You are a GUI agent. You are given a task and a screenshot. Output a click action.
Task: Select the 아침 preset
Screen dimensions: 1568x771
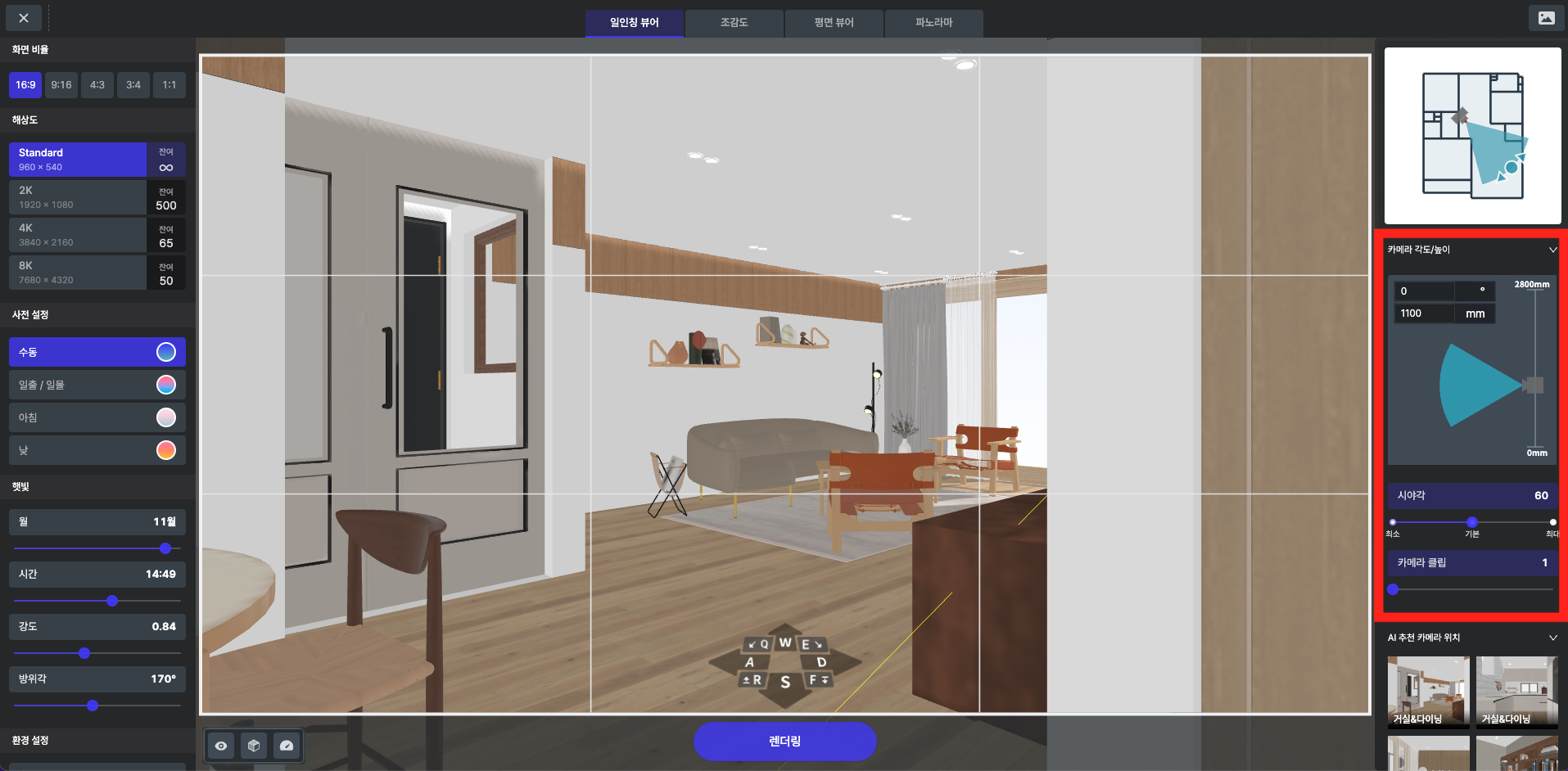97,417
